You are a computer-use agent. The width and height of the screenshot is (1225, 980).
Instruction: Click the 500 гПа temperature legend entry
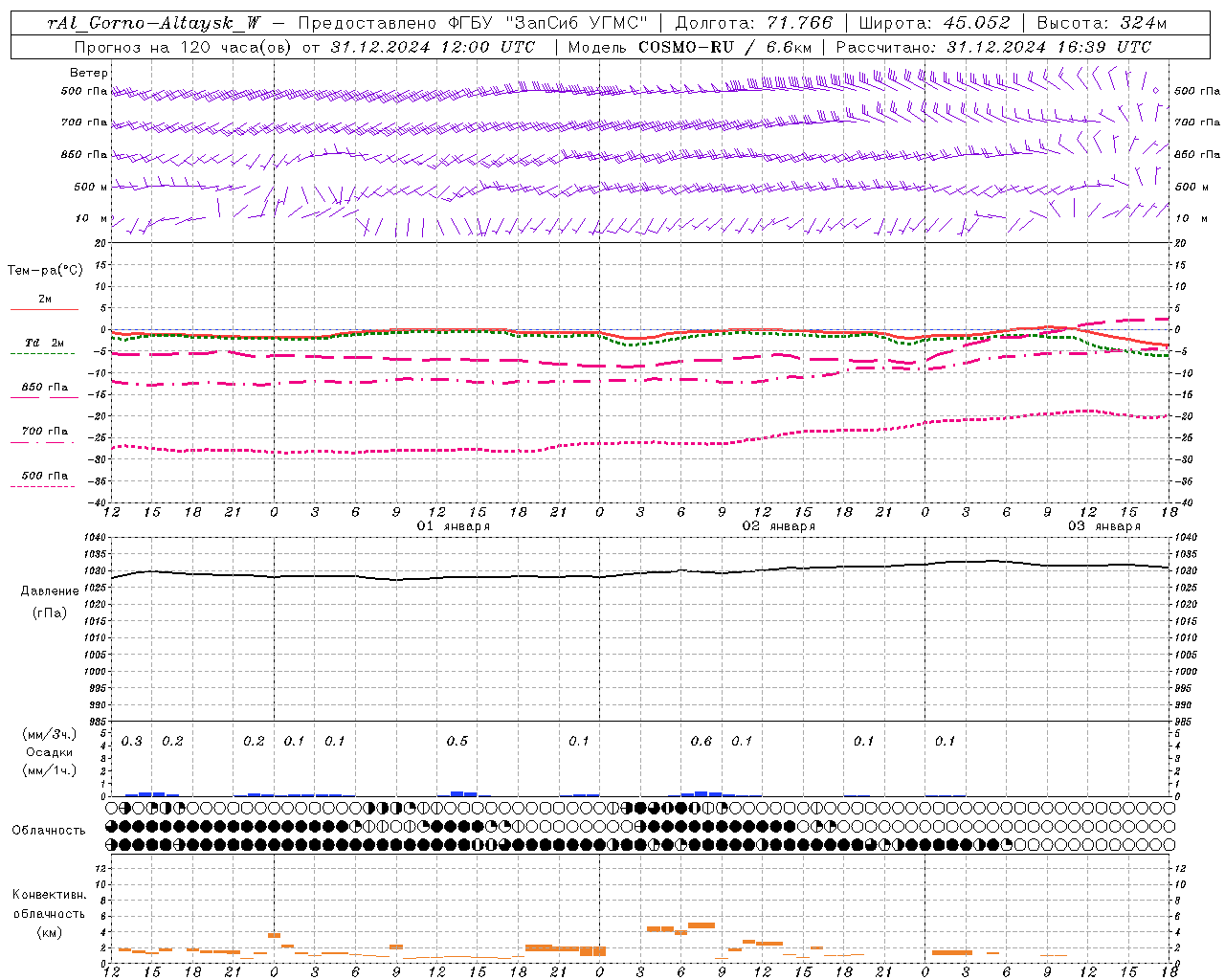coord(45,476)
